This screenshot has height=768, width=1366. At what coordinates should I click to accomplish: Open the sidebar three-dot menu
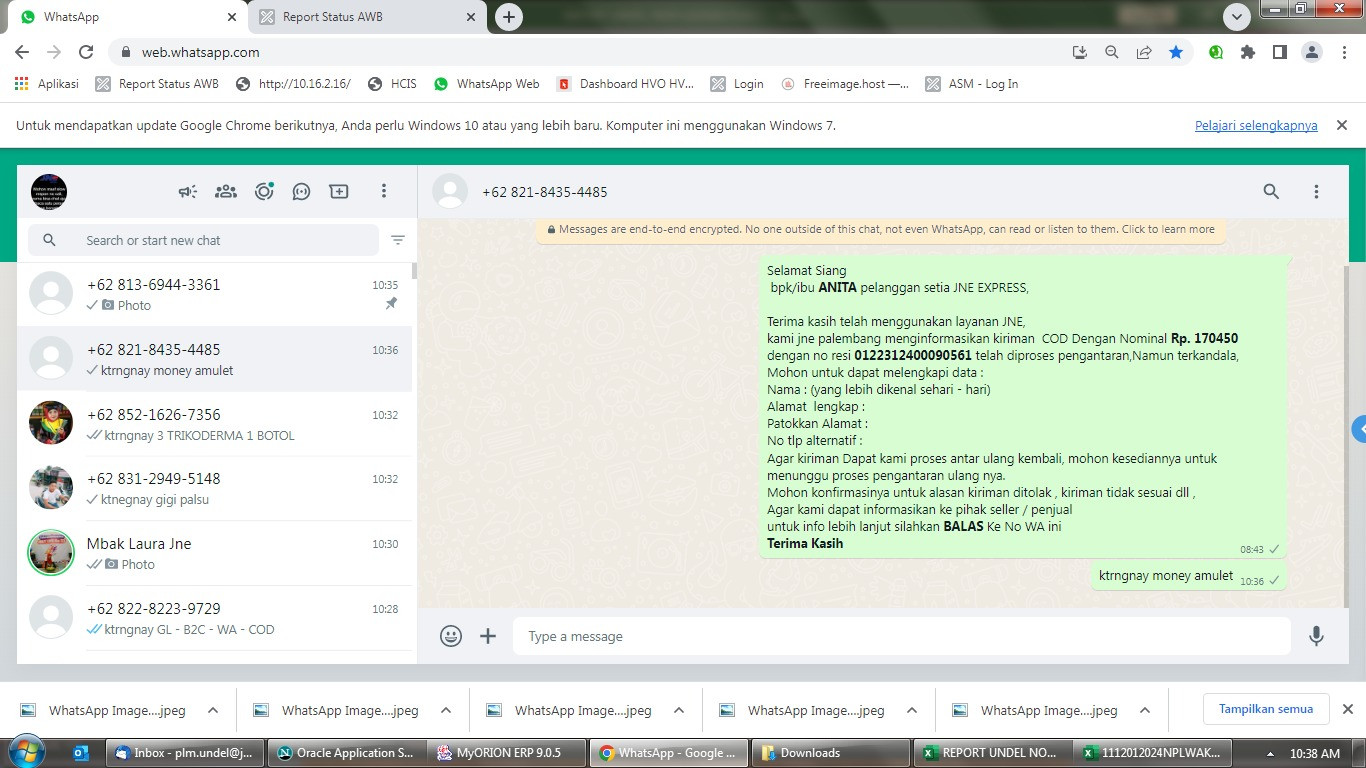pyautogui.click(x=384, y=191)
